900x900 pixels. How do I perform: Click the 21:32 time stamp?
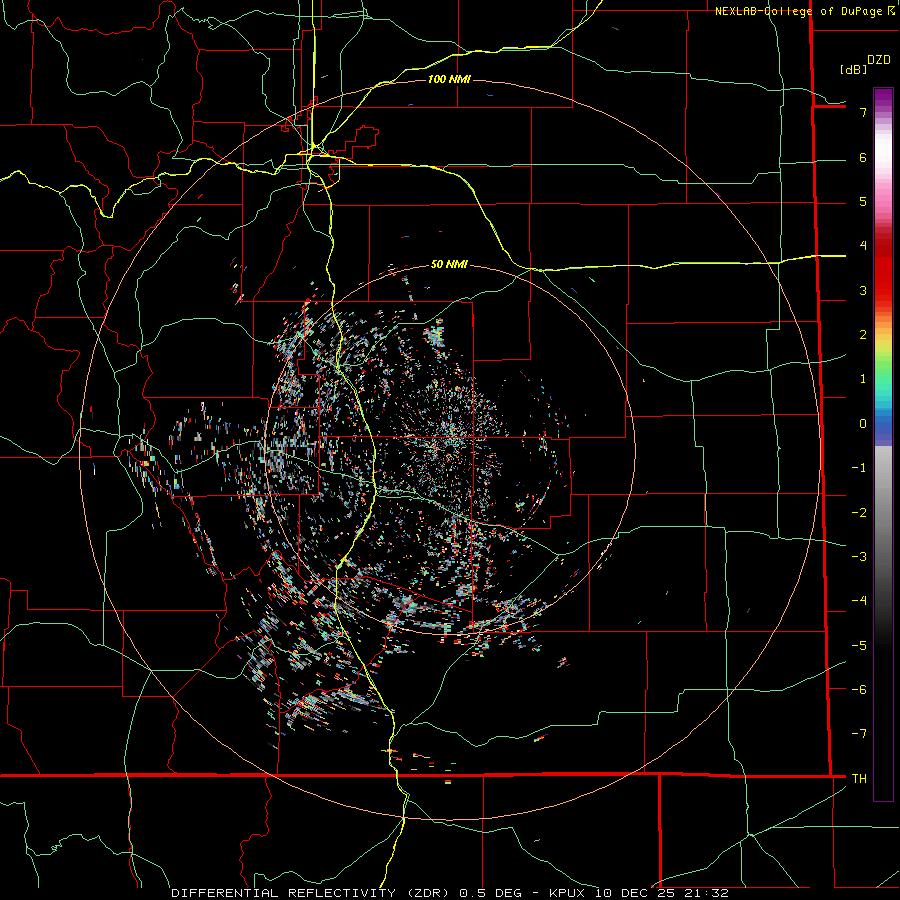click(x=705, y=893)
